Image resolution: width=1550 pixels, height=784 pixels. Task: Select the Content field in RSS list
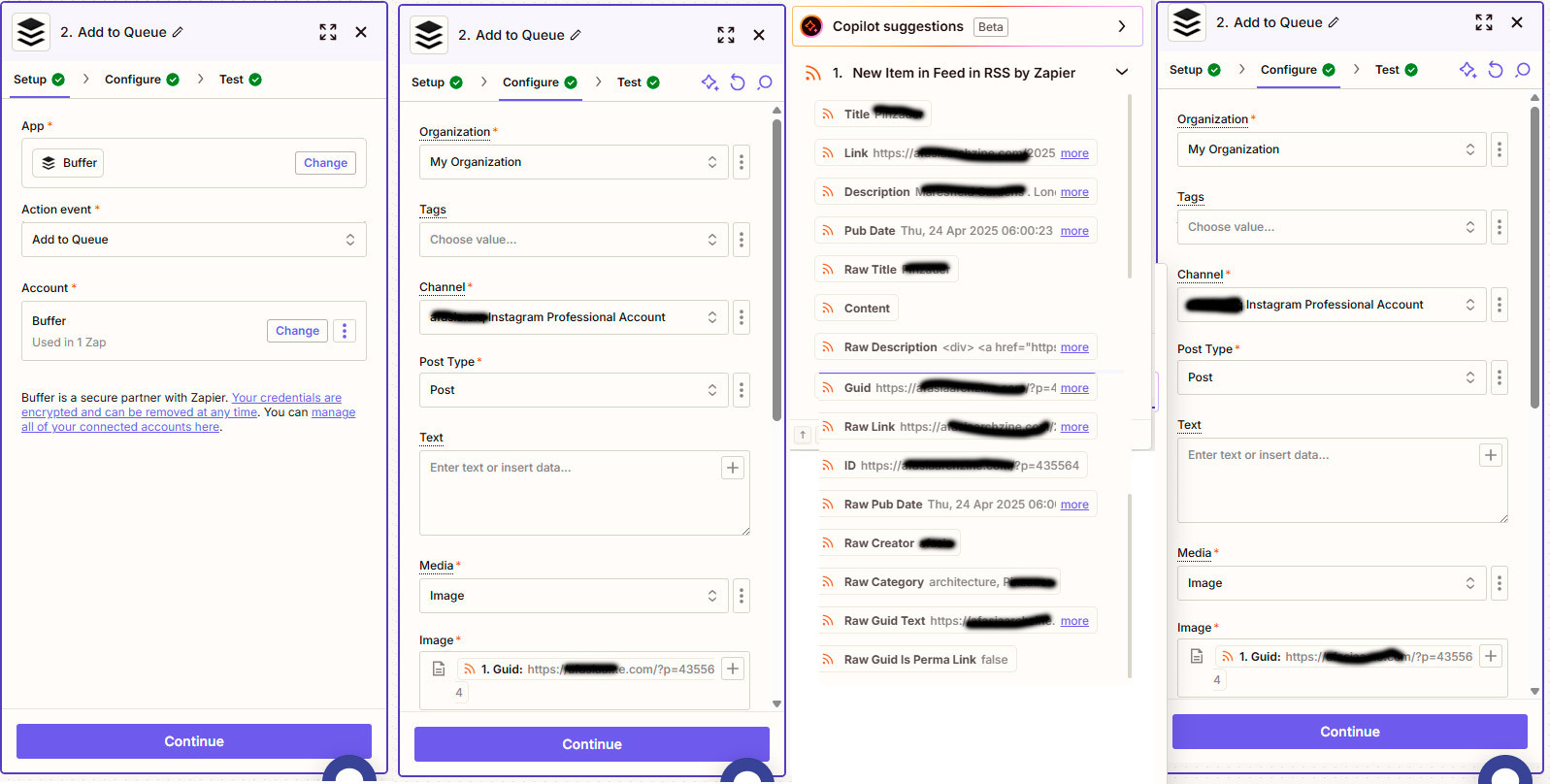[856, 309]
